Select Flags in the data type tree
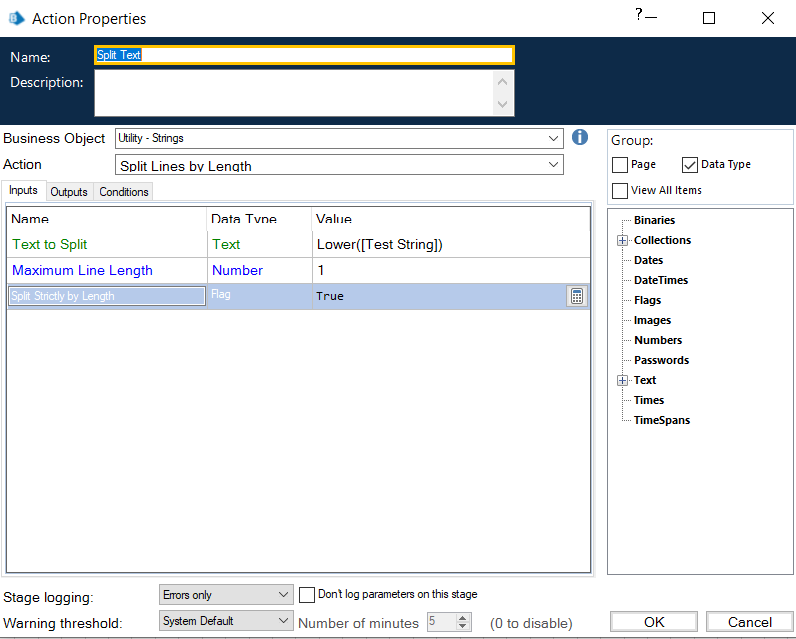The image size is (796, 639). (x=647, y=300)
